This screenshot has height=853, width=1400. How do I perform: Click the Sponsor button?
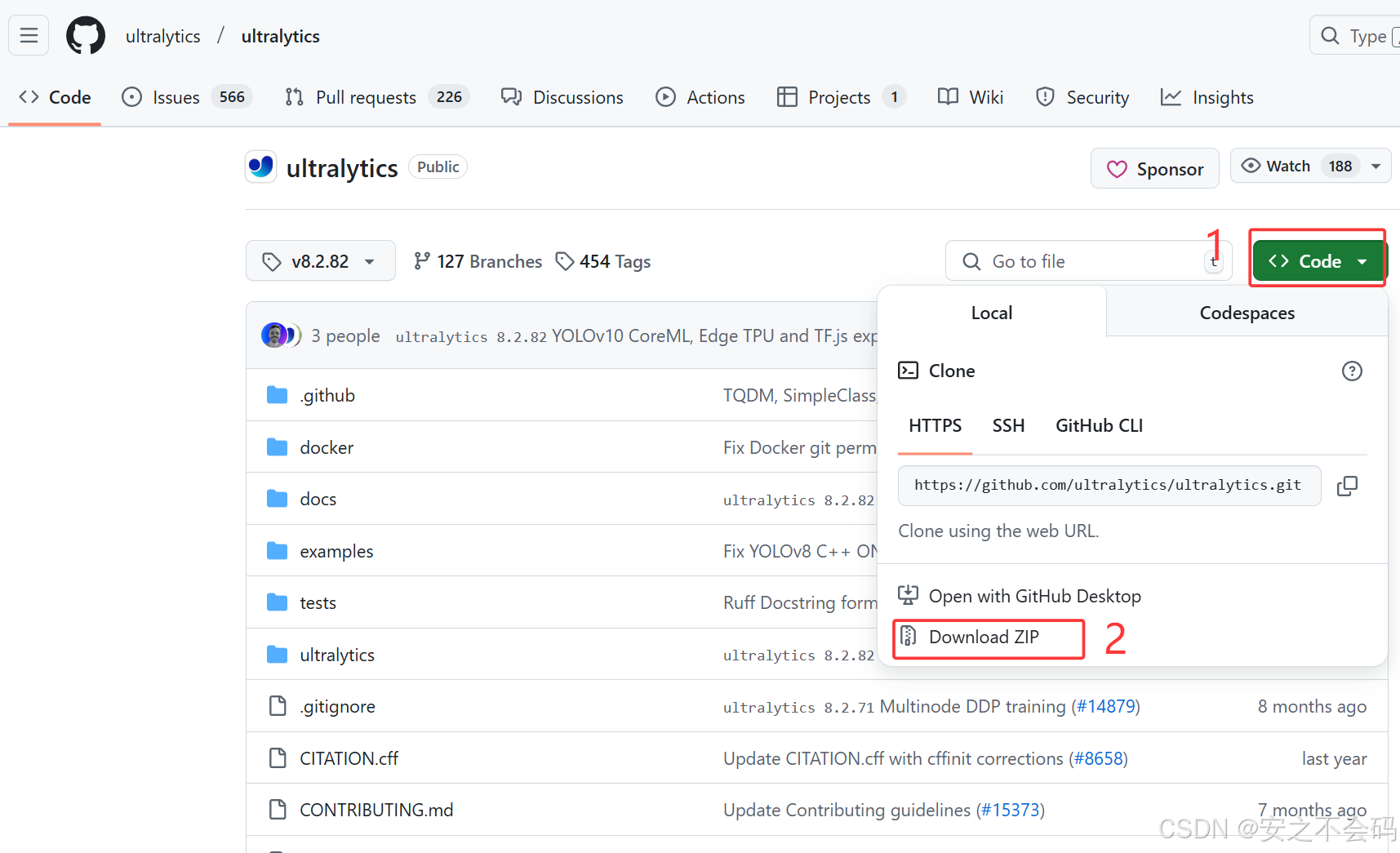[x=1155, y=169]
